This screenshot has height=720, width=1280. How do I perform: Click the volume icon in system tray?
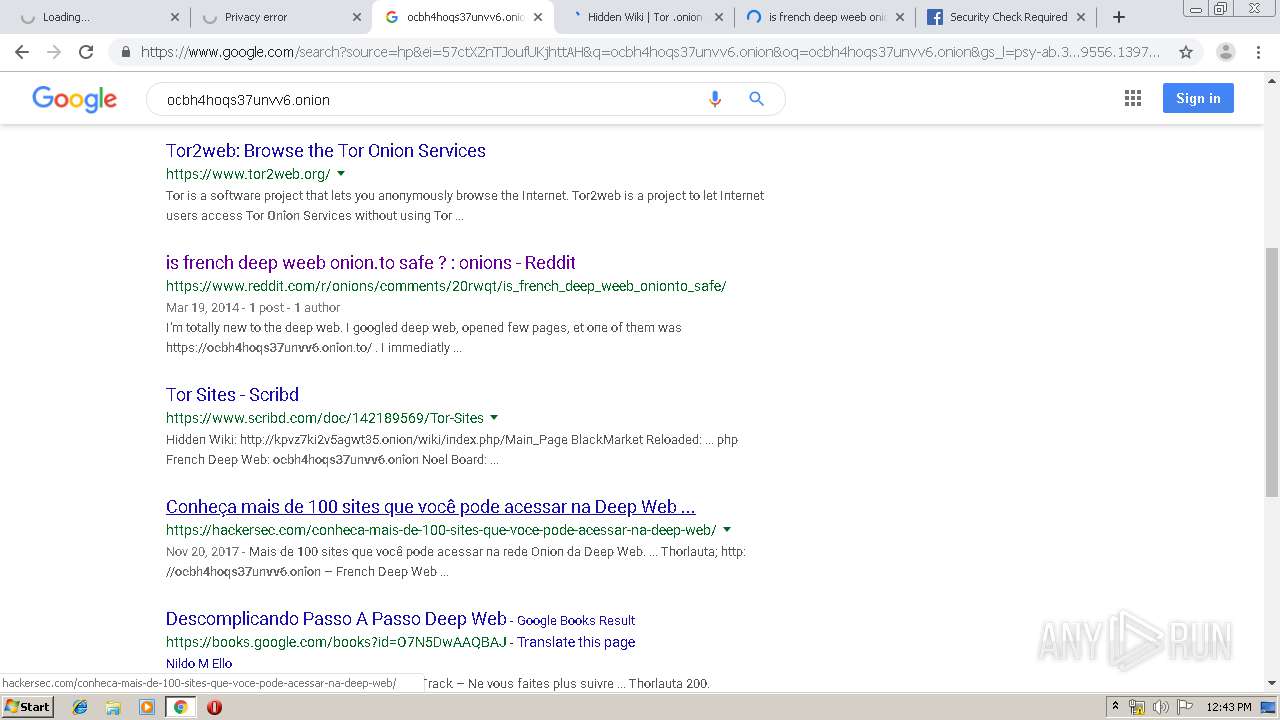[x=1160, y=707]
